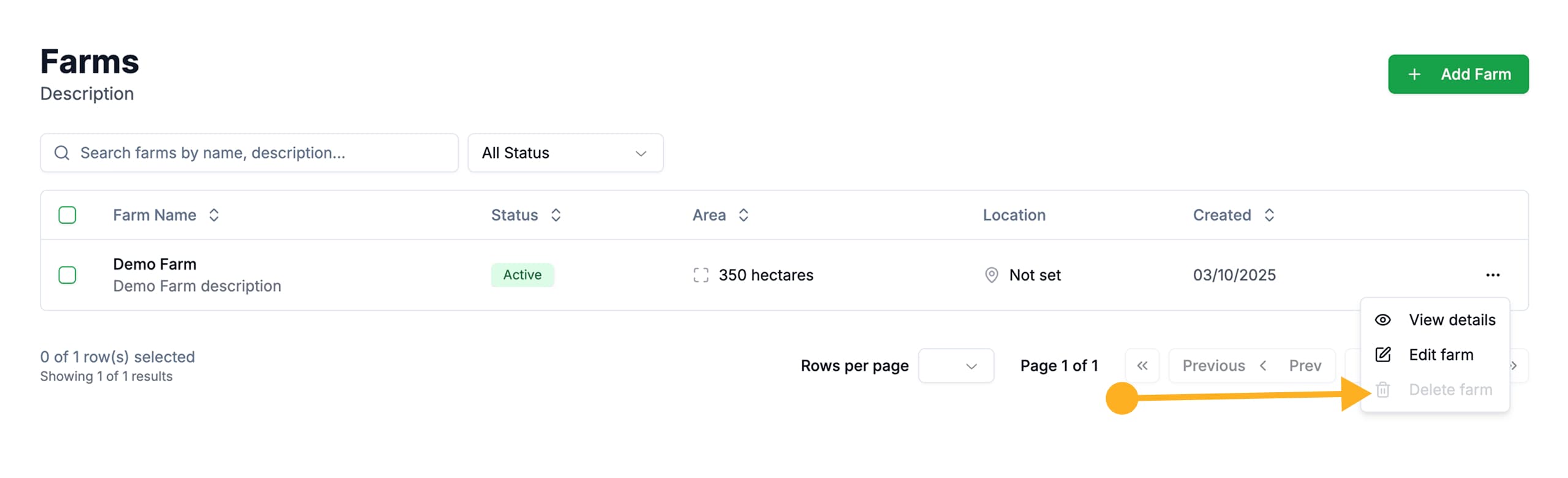
Task: Go to the Previous page
Action: click(1213, 365)
